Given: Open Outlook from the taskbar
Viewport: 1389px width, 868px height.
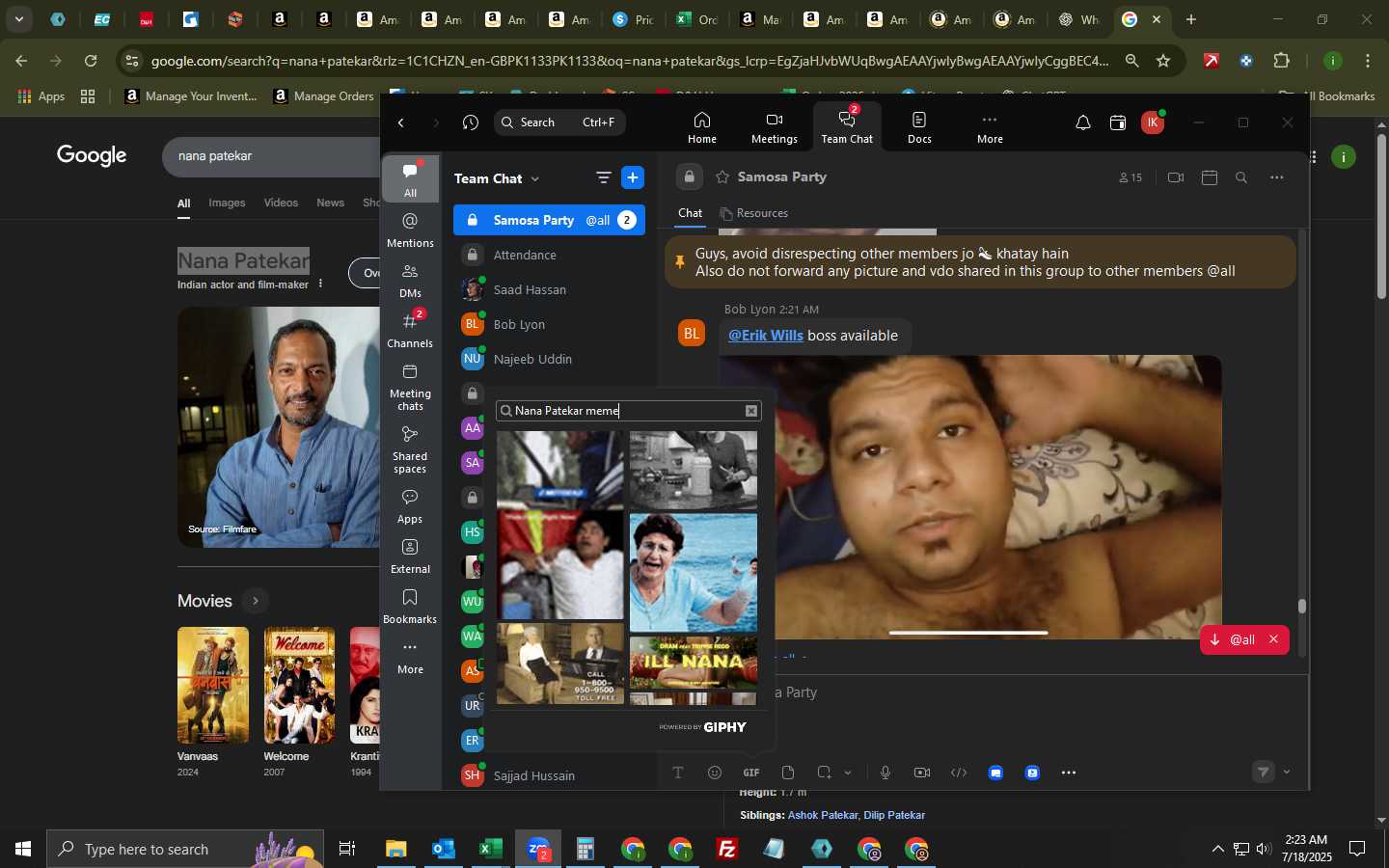Looking at the screenshot, I should tap(443, 849).
